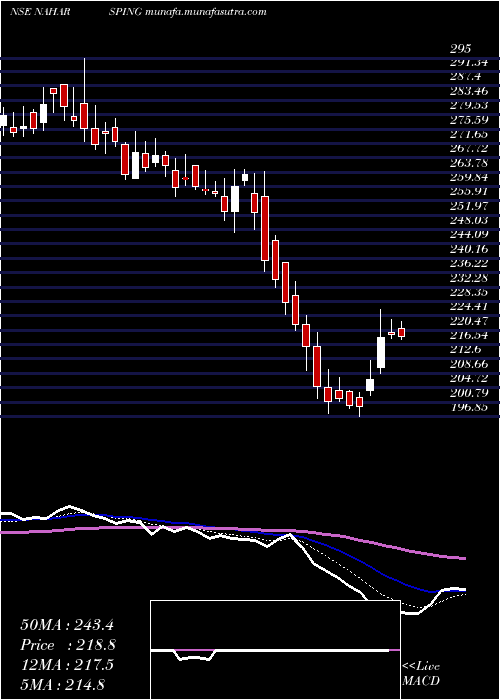This screenshot has width=500, height=700.
Task: Click the 271.65 price axis label
Action: [469, 134]
